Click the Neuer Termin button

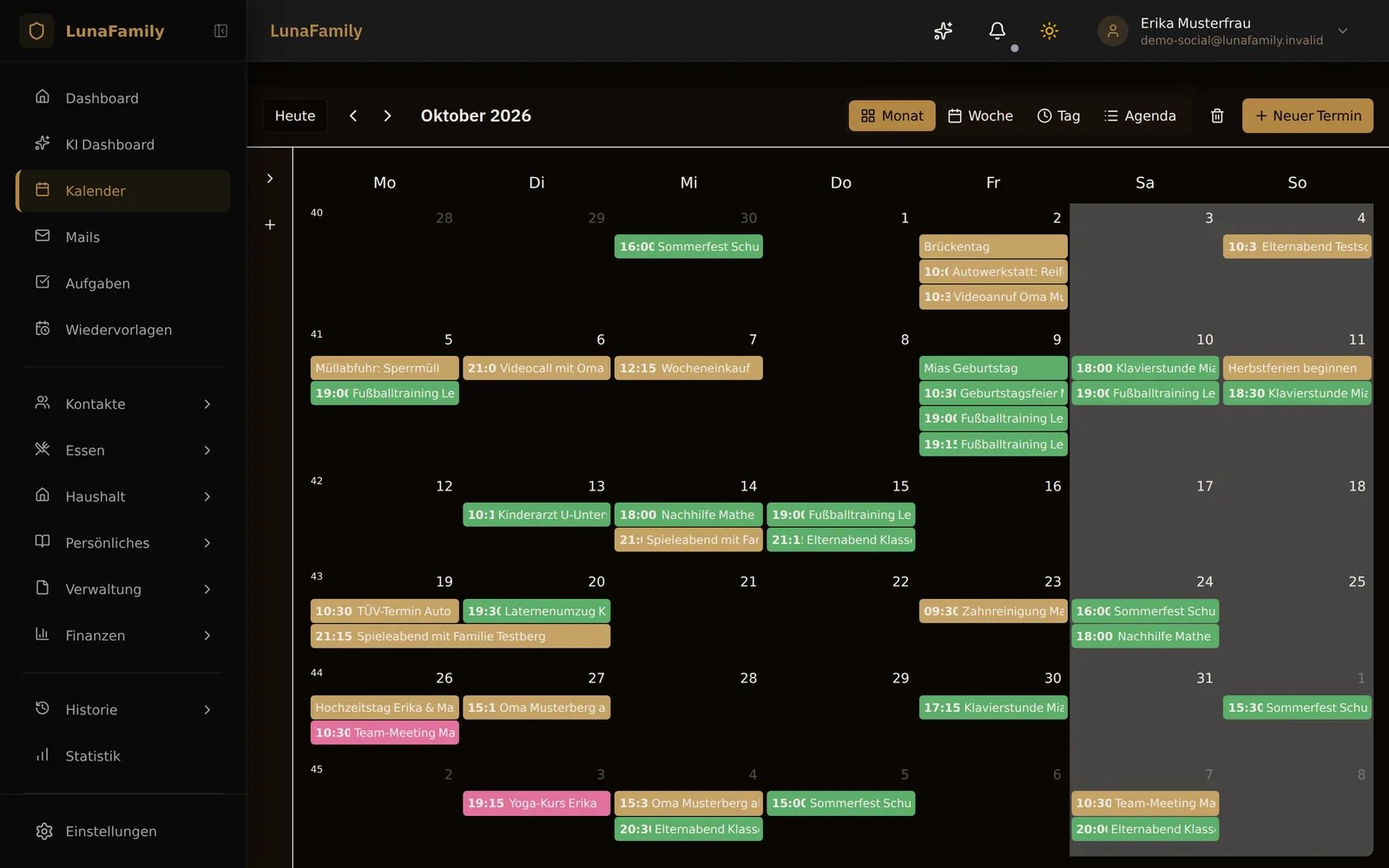tap(1307, 115)
